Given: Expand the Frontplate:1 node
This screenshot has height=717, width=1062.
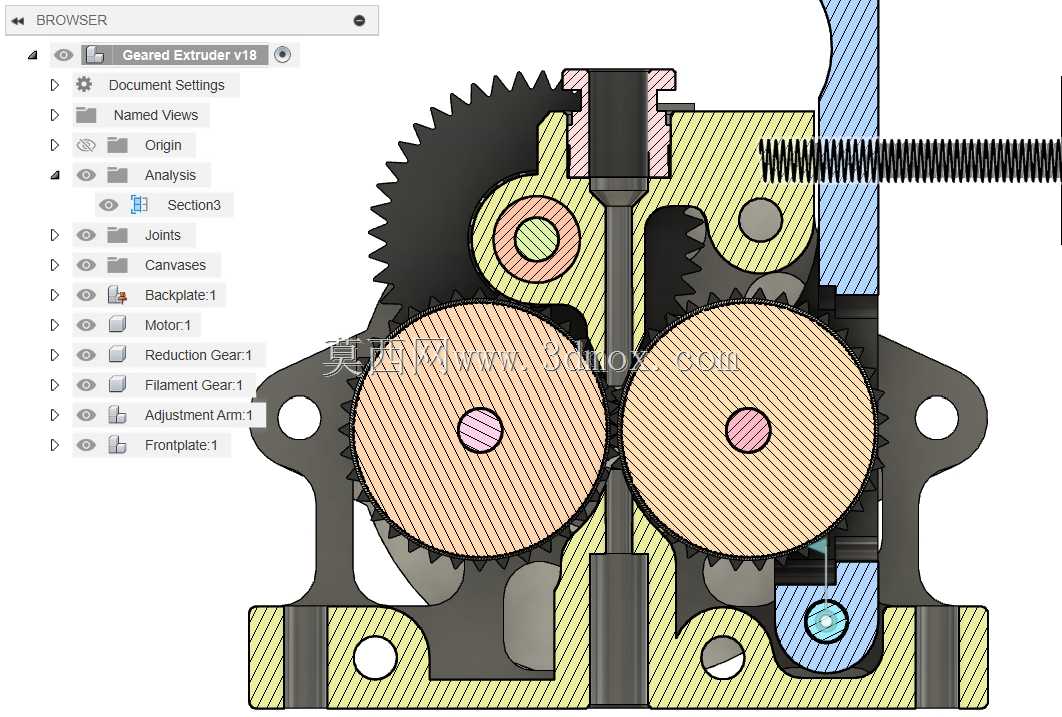Looking at the screenshot, I should [55, 445].
